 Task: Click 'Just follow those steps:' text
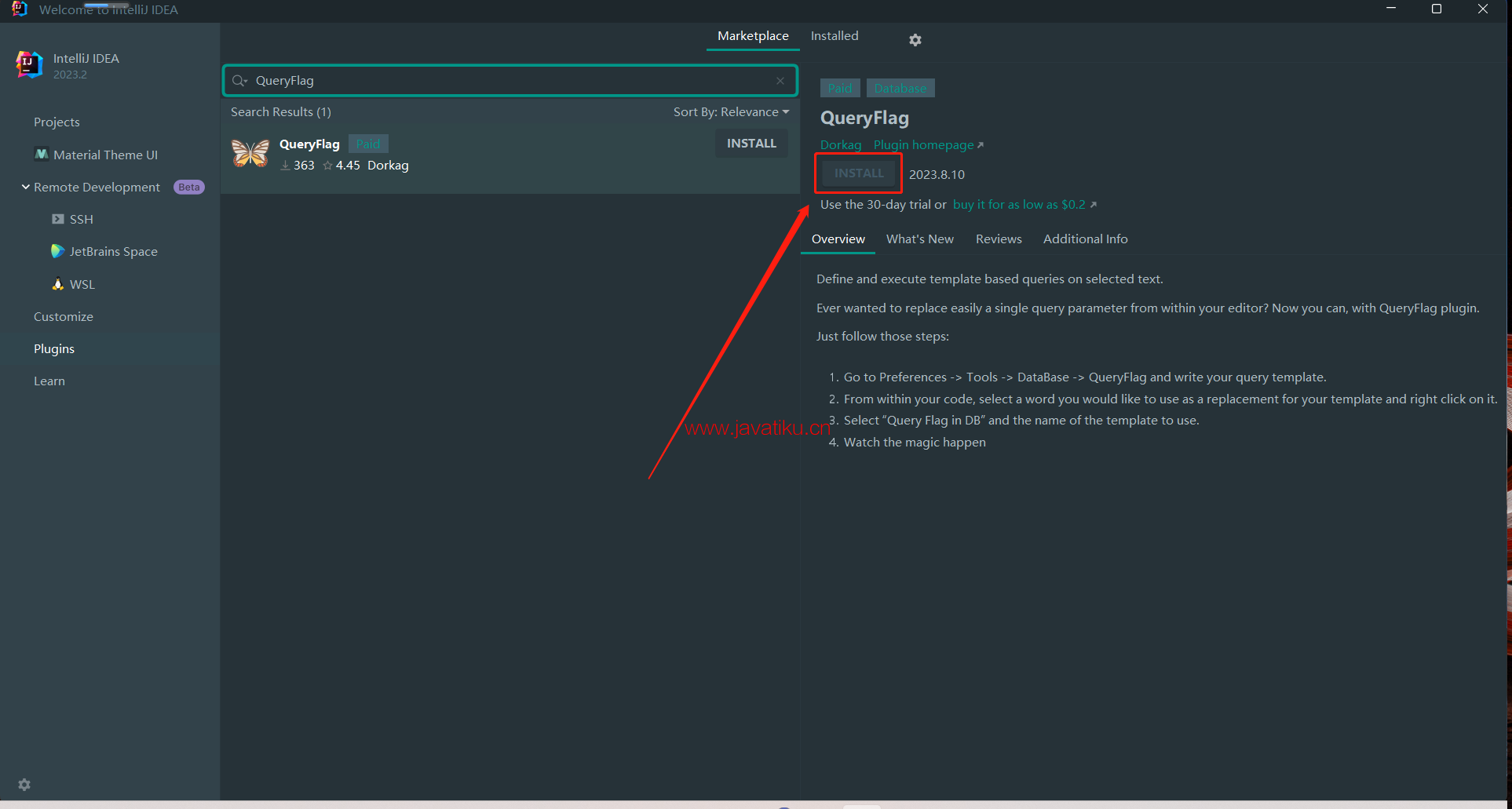coord(882,337)
